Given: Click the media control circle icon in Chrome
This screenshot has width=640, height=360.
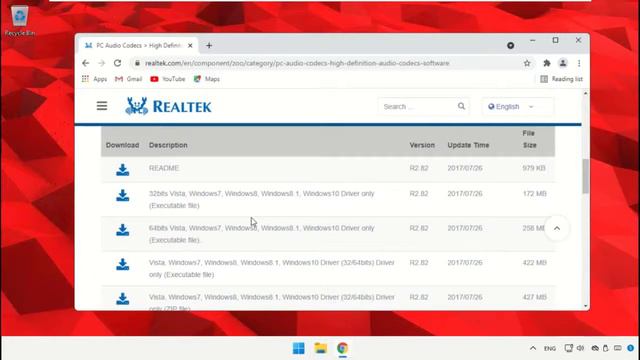Looking at the screenshot, I should 510,45.
